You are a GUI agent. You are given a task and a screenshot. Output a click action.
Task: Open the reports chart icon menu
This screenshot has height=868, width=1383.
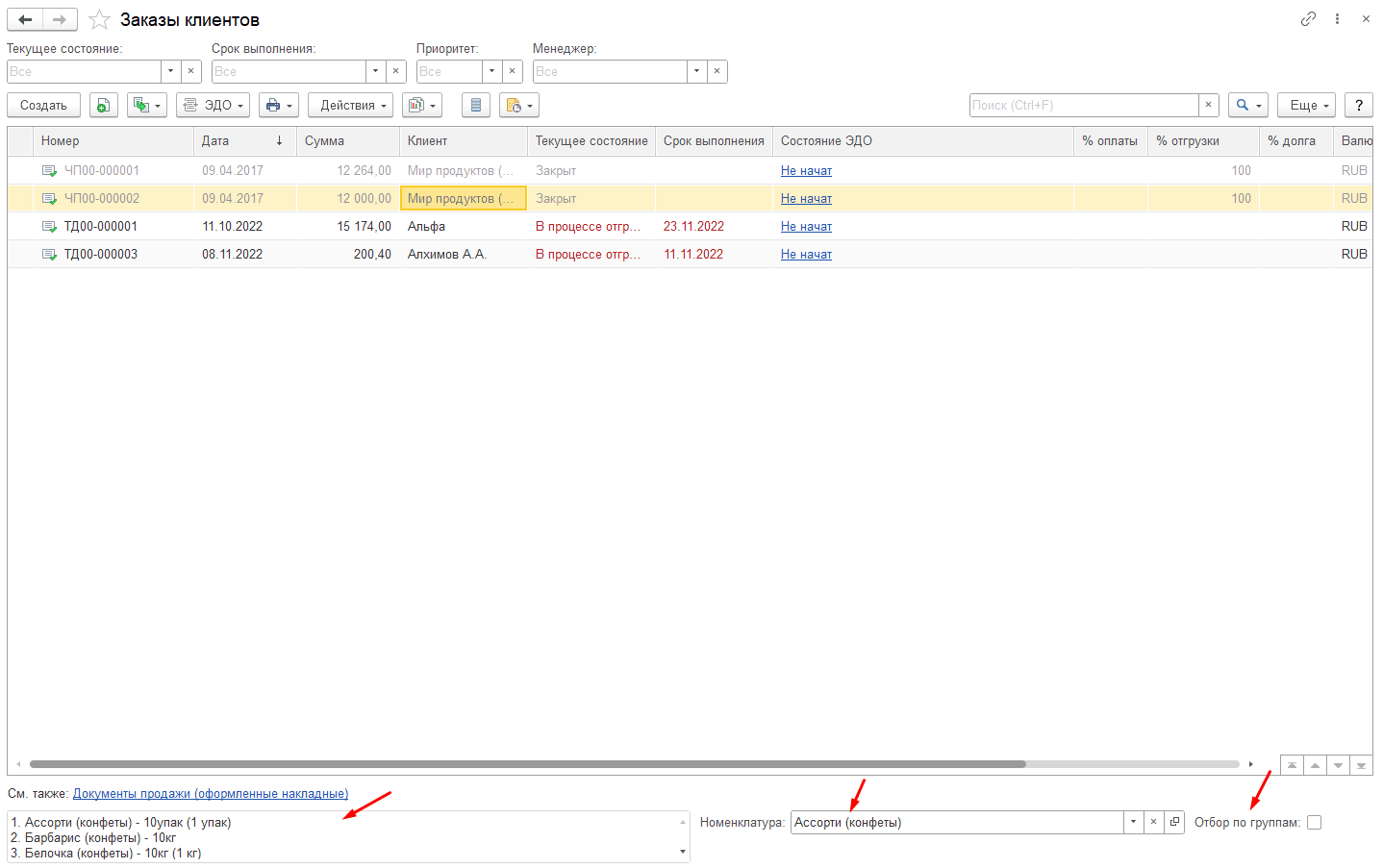(422, 105)
